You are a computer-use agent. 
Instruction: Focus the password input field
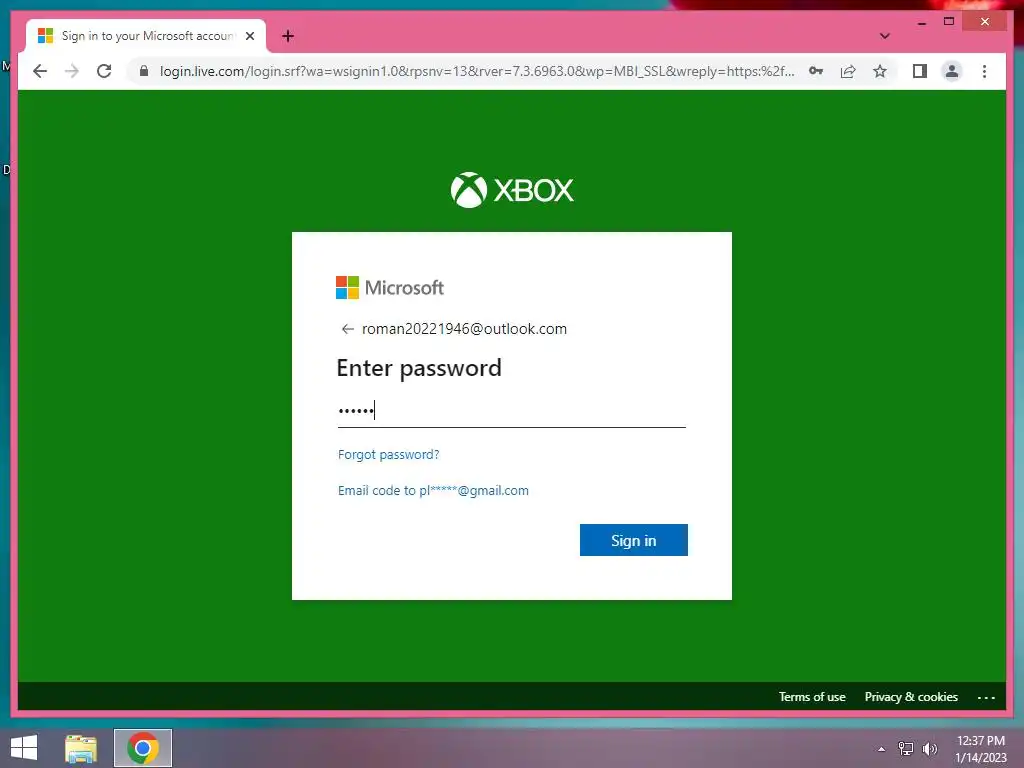[x=511, y=410]
